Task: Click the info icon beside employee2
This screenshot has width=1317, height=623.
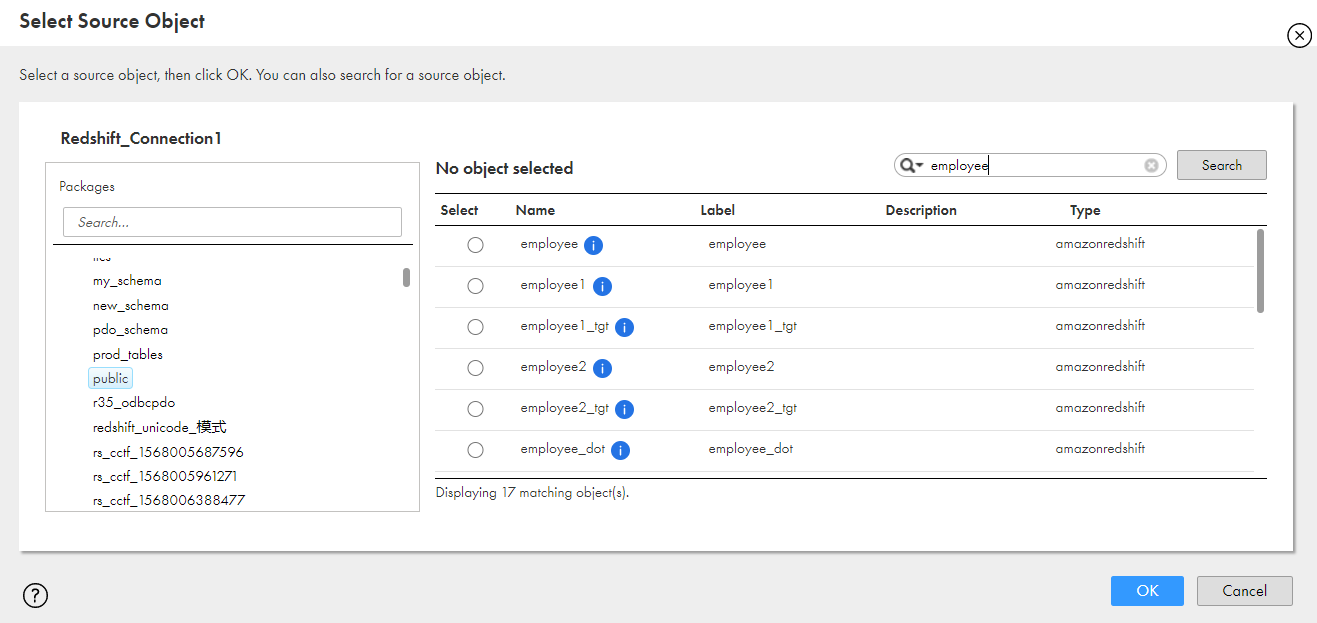Action: (602, 367)
